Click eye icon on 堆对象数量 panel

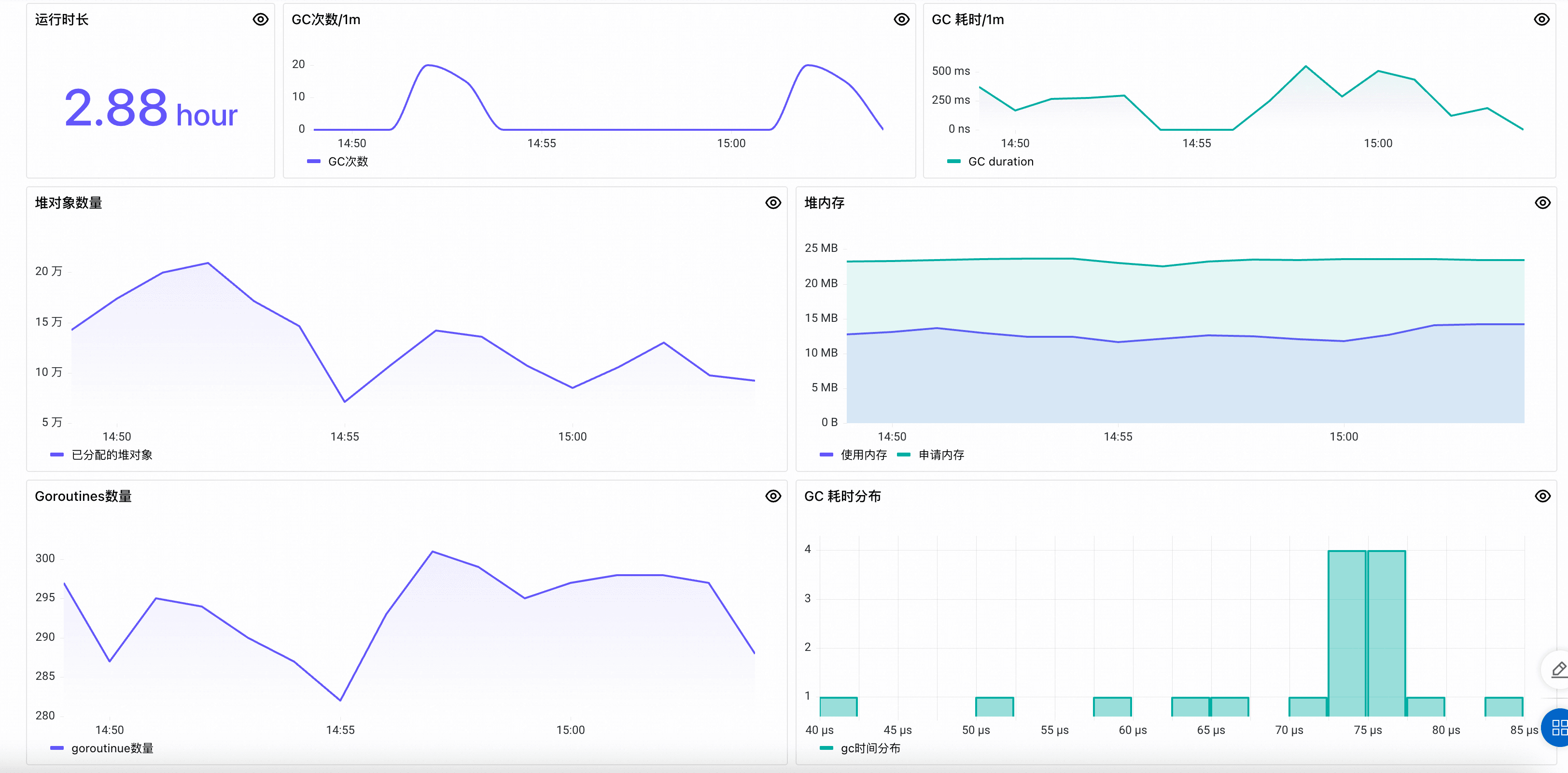773,203
